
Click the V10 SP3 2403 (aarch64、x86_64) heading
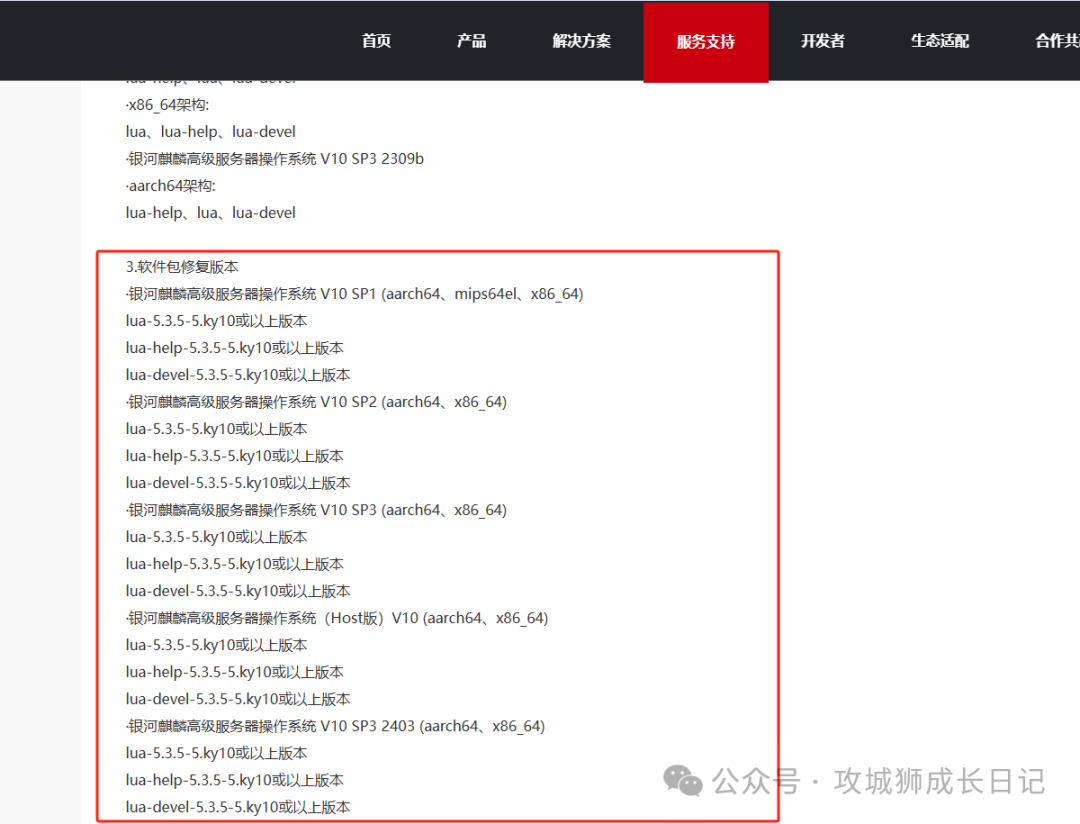335,726
